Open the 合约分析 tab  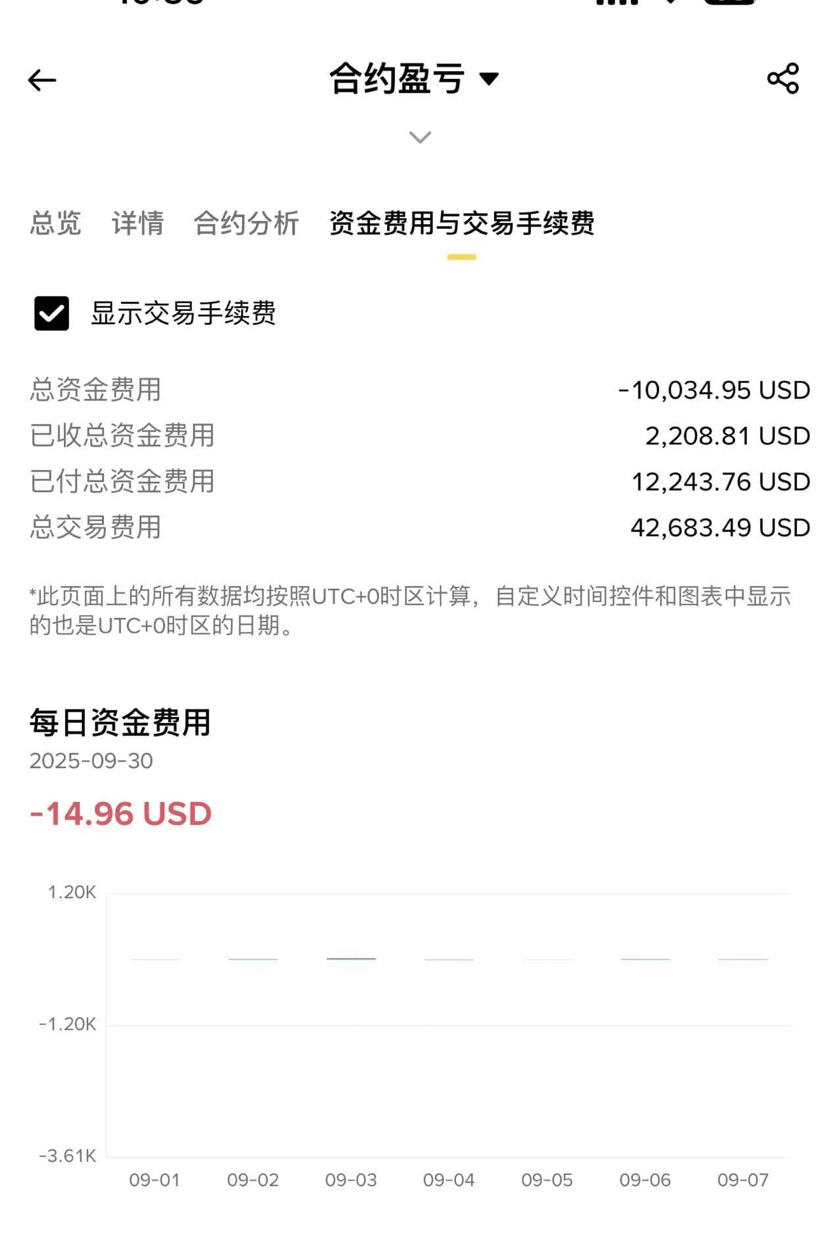pyautogui.click(x=246, y=223)
